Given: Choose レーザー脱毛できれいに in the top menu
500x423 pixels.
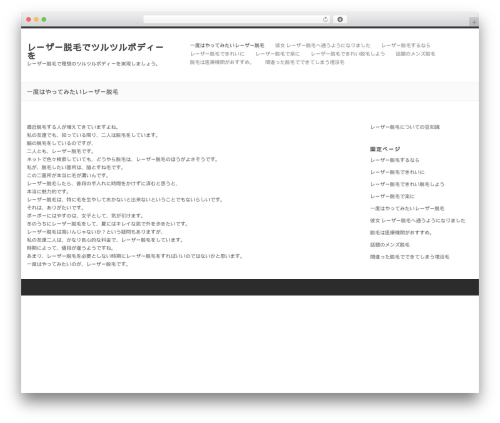Looking at the screenshot, I should [x=217, y=54].
